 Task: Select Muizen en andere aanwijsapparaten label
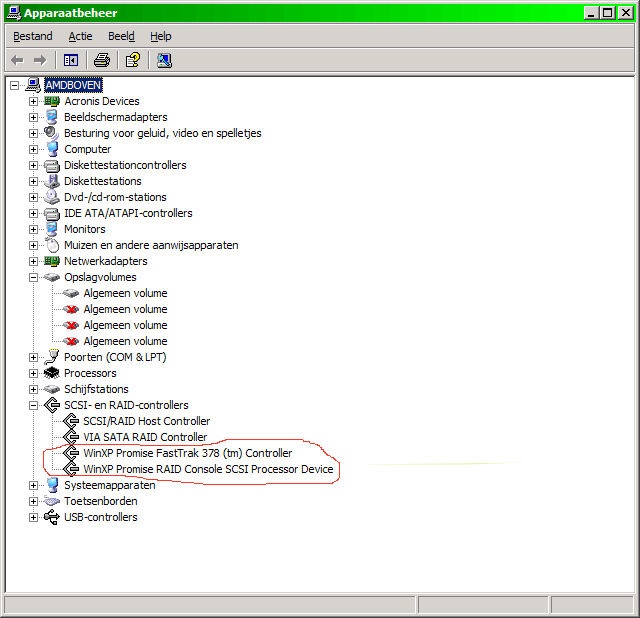(151, 245)
